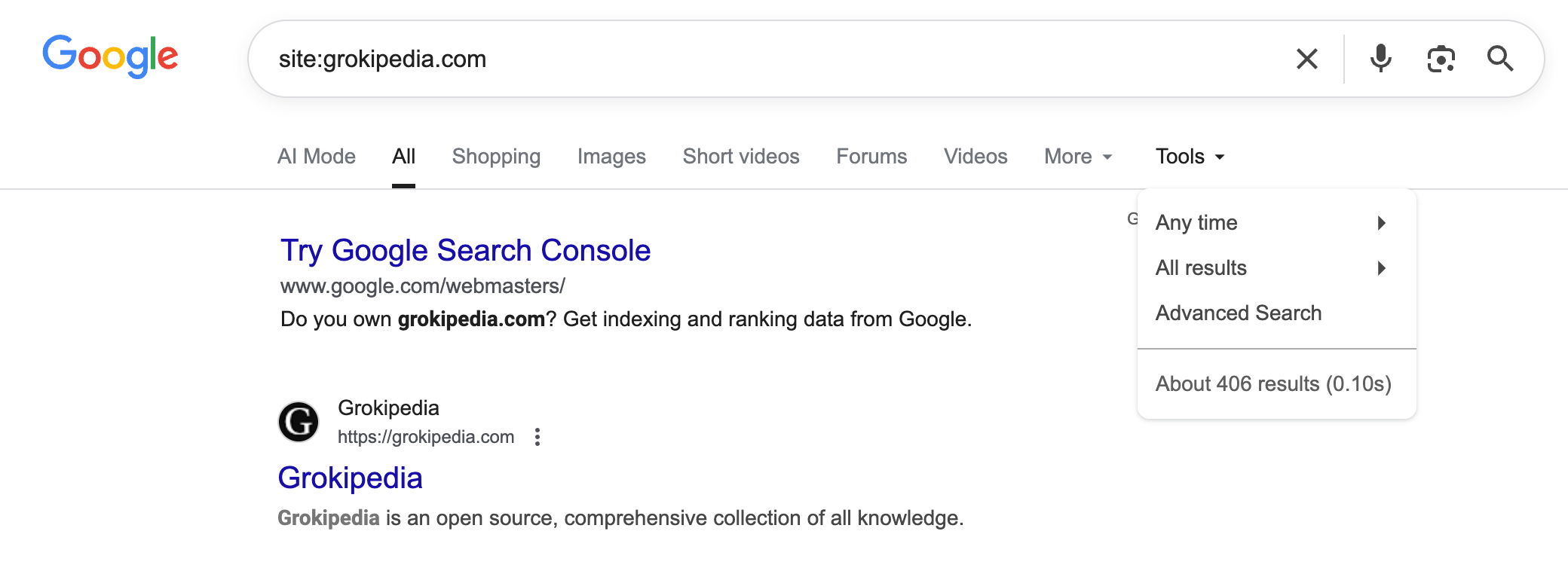Click the Grokipedia favicon in the result

(299, 422)
